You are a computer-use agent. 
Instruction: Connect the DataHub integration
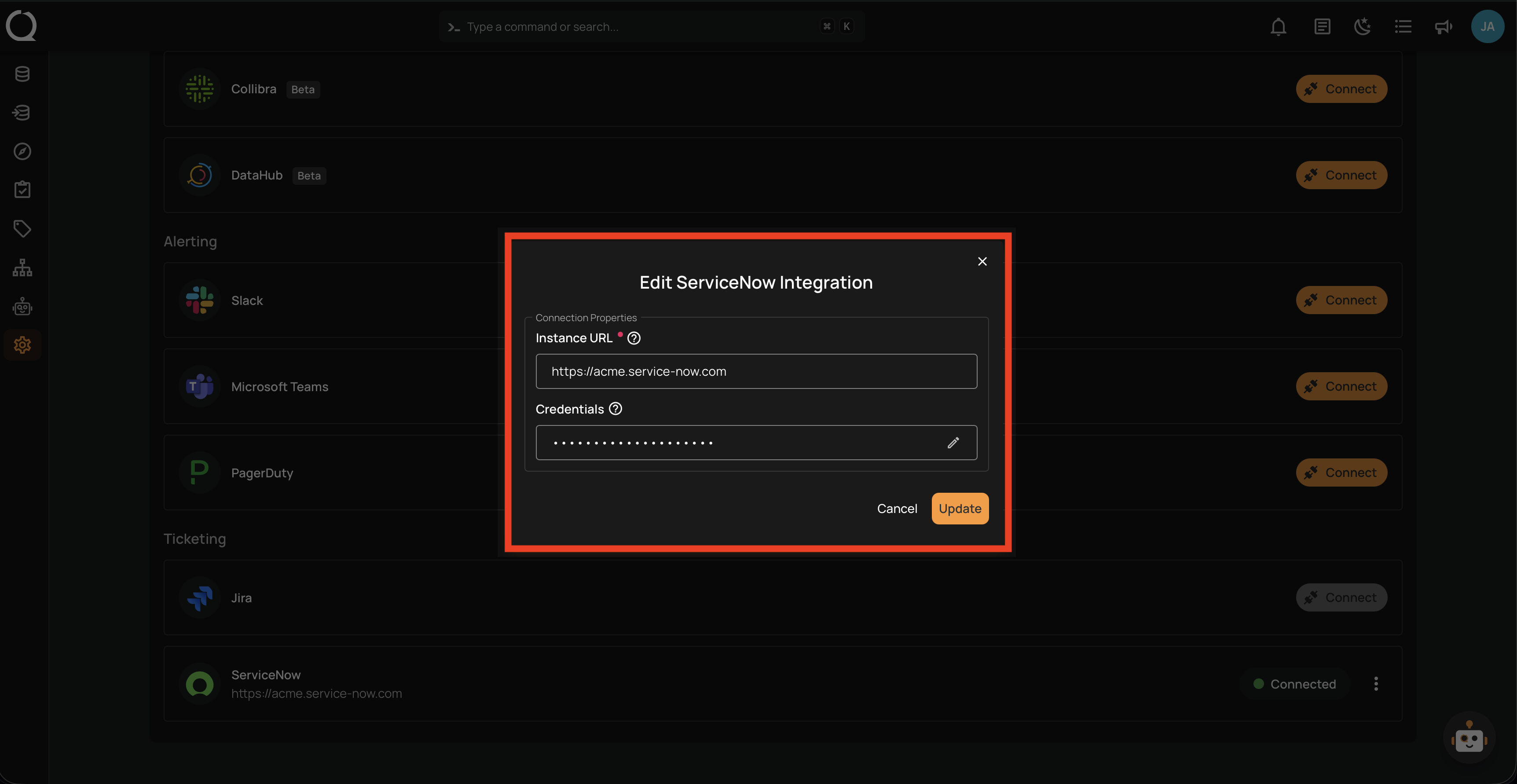click(1341, 175)
